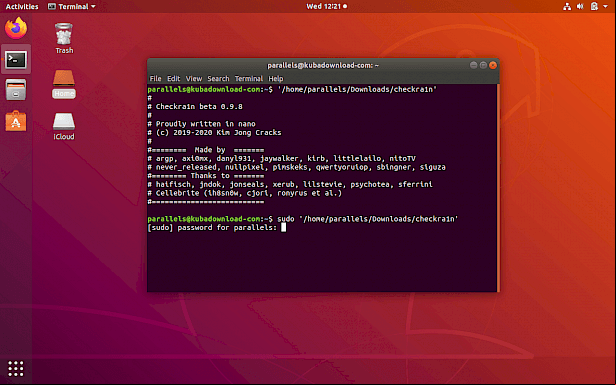The width and height of the screenshot is (616, 385).
Task: Click line starting with 'haifisch, jndok'
Action: tap(290, 184)
